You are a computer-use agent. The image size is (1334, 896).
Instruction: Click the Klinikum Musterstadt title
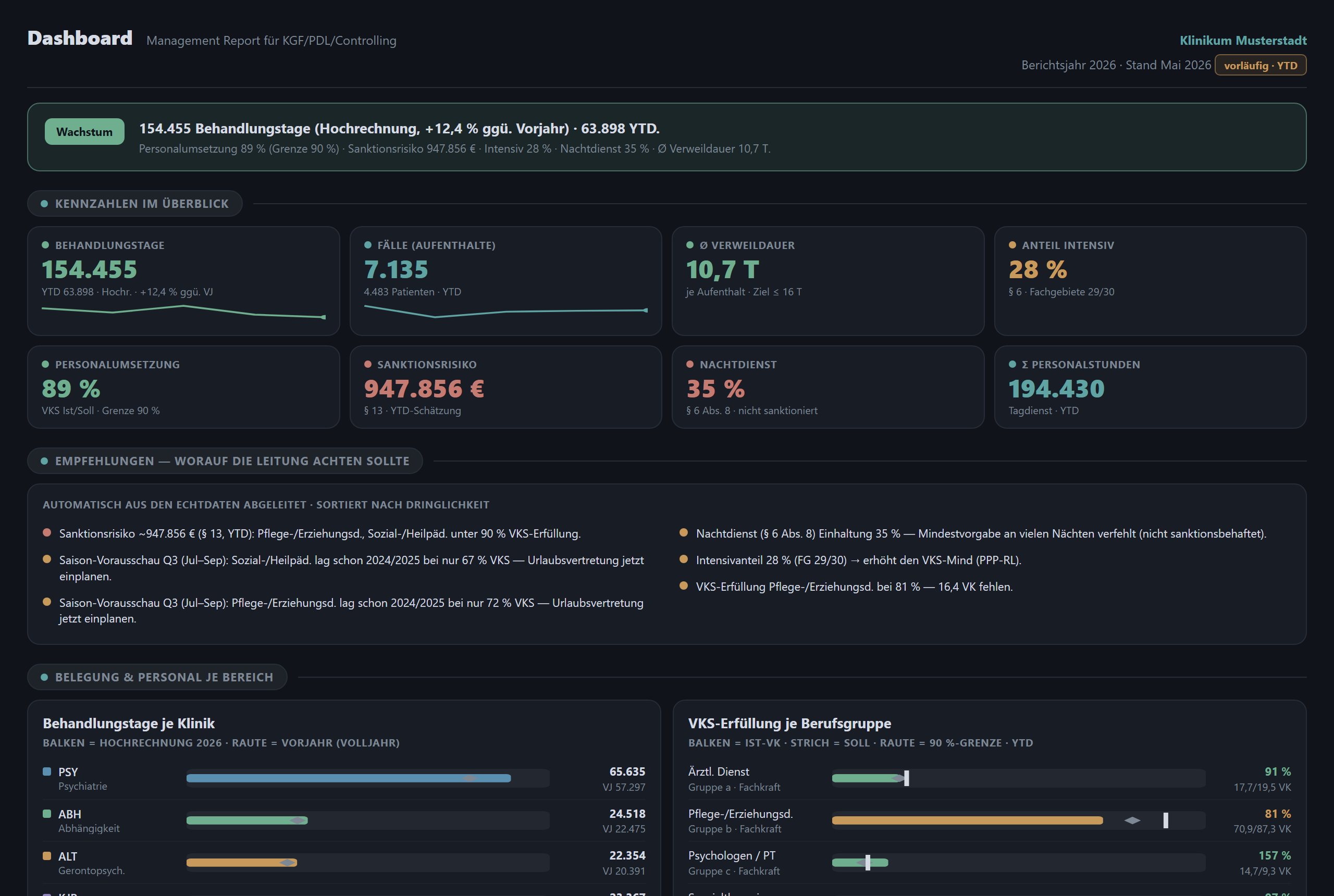[x=1243, y=41]
